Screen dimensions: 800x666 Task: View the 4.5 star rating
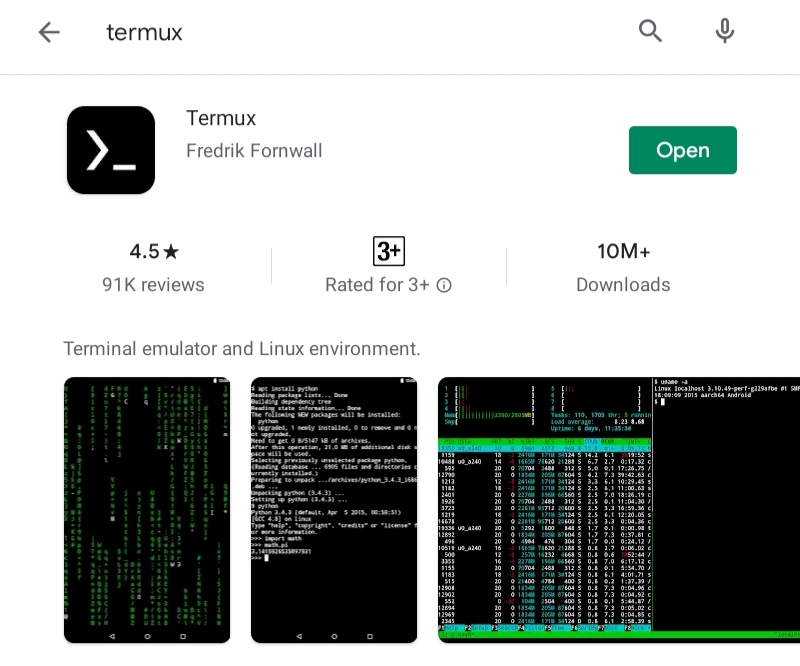click(x=154, y=251)
